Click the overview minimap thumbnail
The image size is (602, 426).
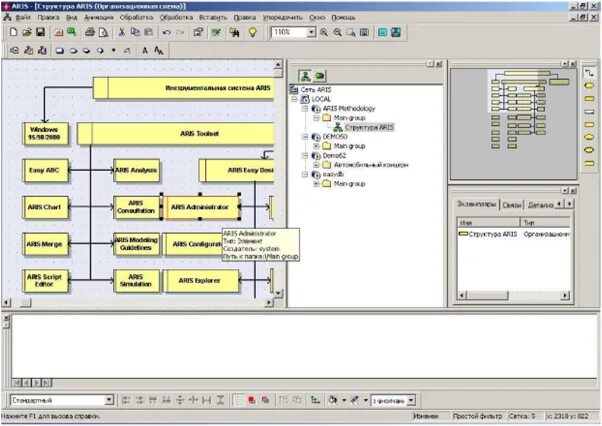[x=514, y=124]
